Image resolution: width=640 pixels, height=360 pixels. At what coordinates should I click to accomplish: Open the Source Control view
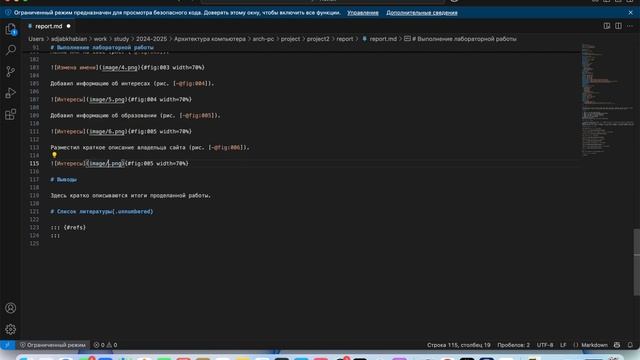click(x=11, y=71)
